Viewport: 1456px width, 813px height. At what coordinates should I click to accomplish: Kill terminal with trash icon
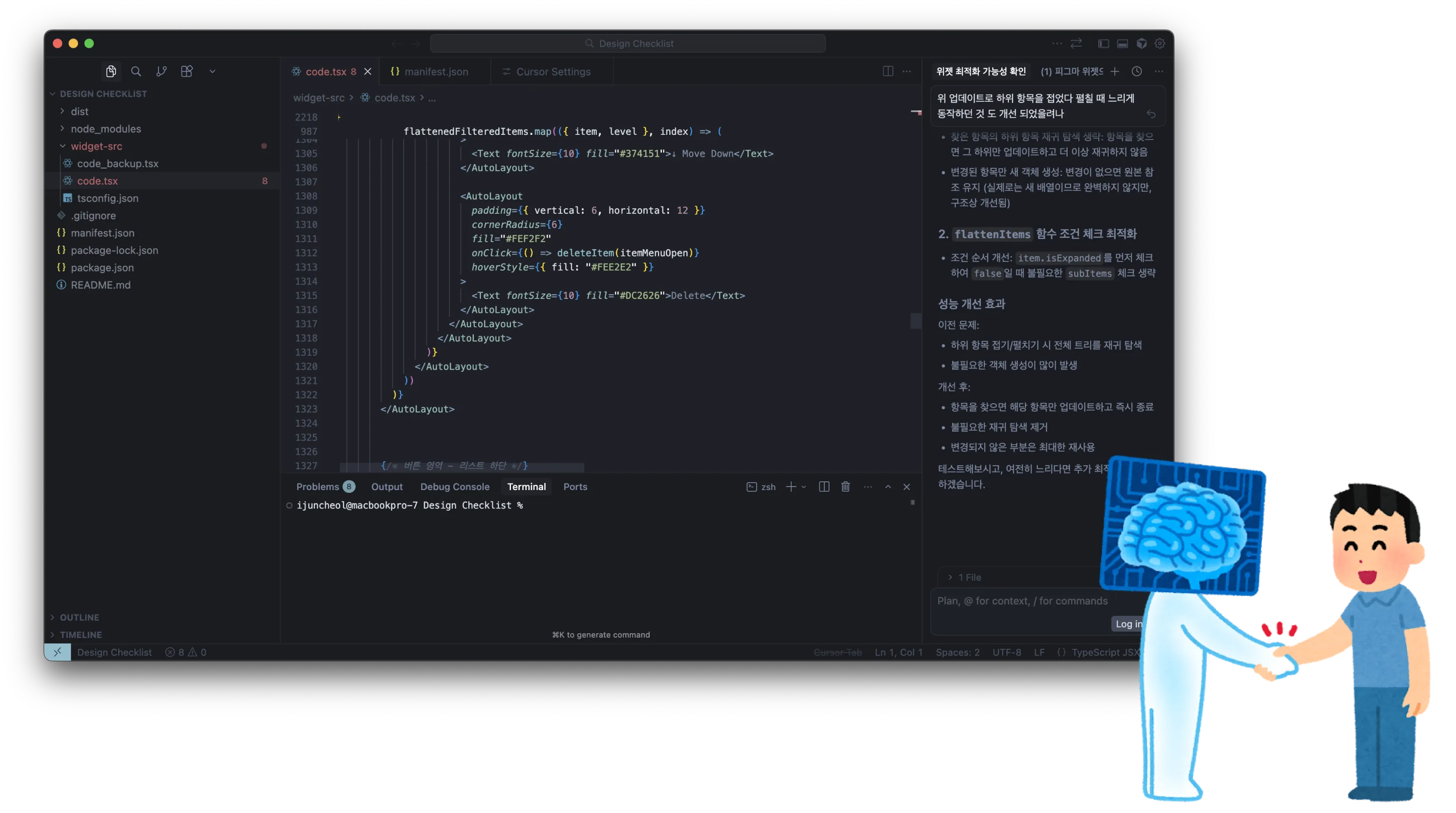846,487
